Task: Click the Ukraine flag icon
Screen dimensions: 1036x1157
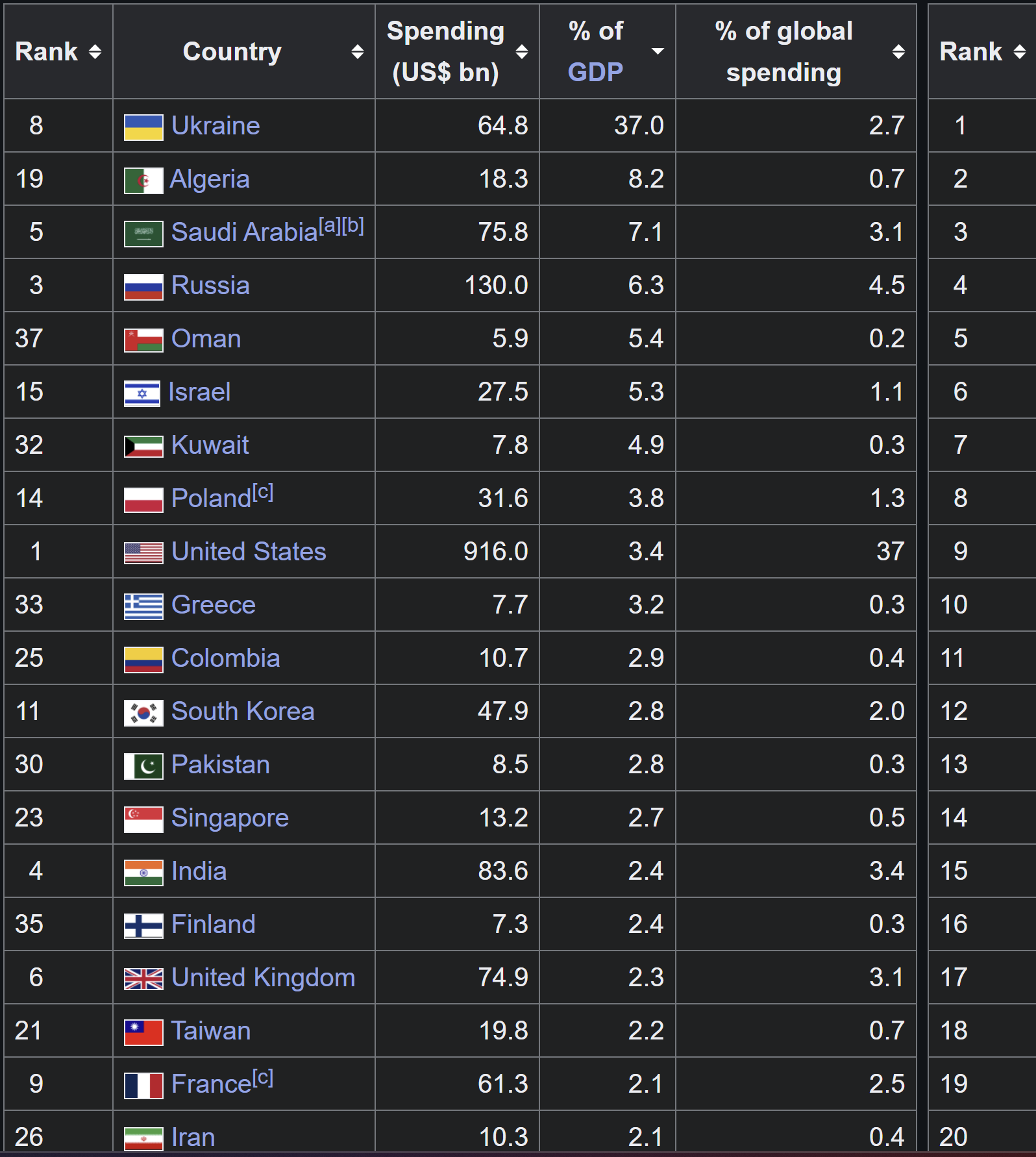Action: [143, 127]
